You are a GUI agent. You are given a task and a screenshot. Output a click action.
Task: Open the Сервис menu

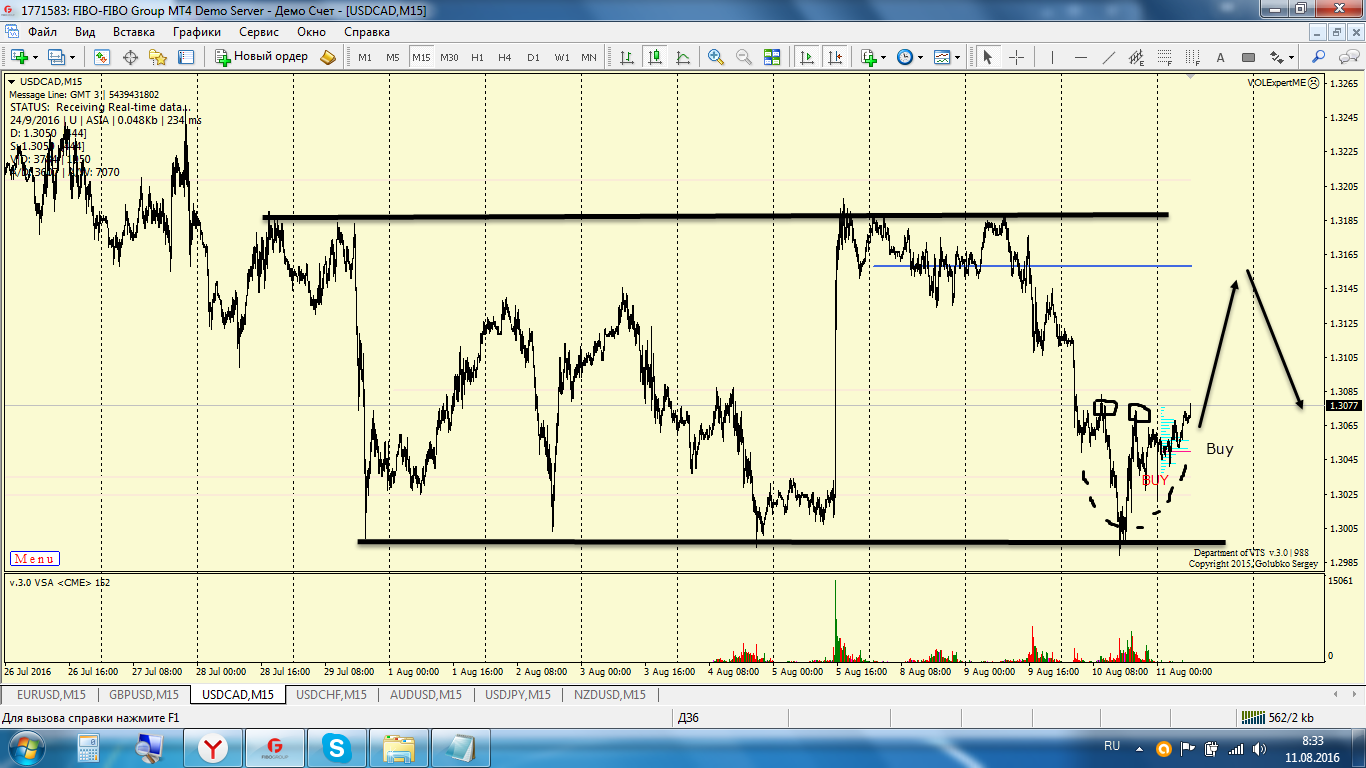pyautogui.click(x=259, y=32)
